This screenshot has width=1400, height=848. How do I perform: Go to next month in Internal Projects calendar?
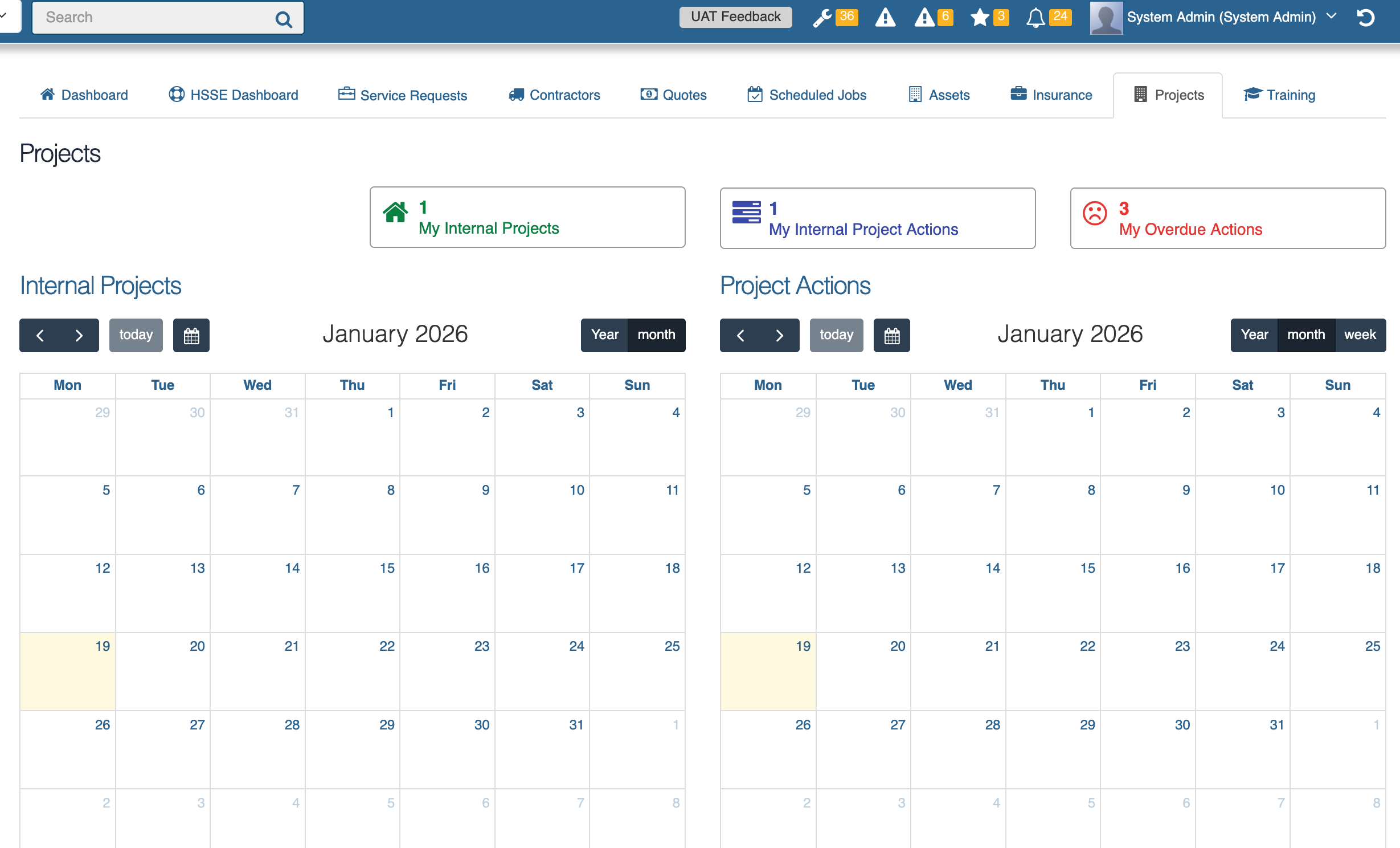[x=79, y=335]
